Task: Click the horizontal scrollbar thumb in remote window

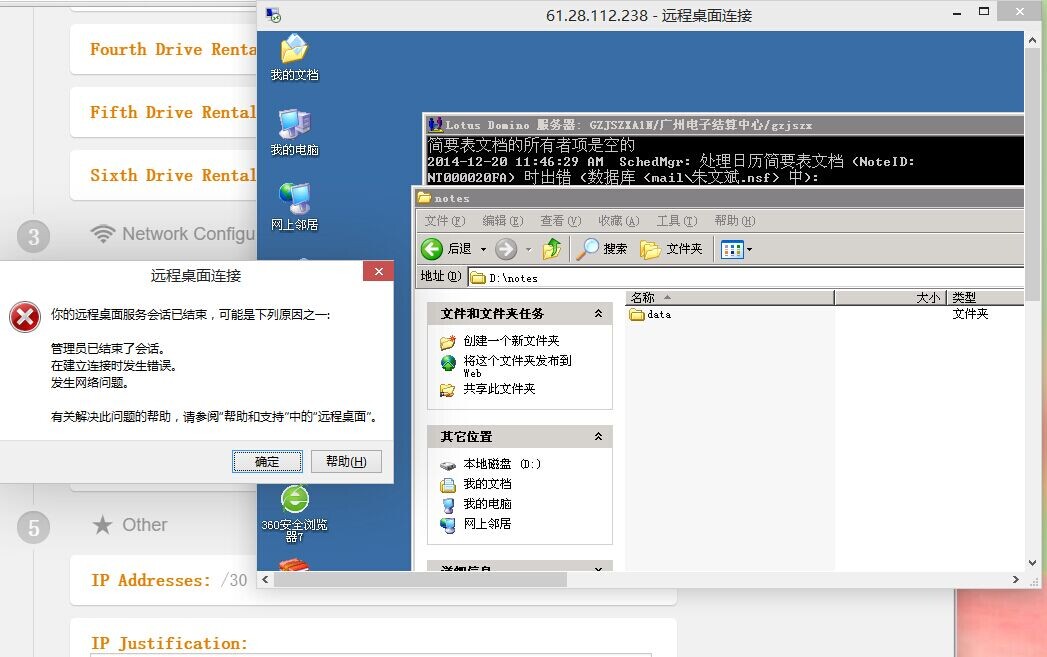Action: [420, 580]
